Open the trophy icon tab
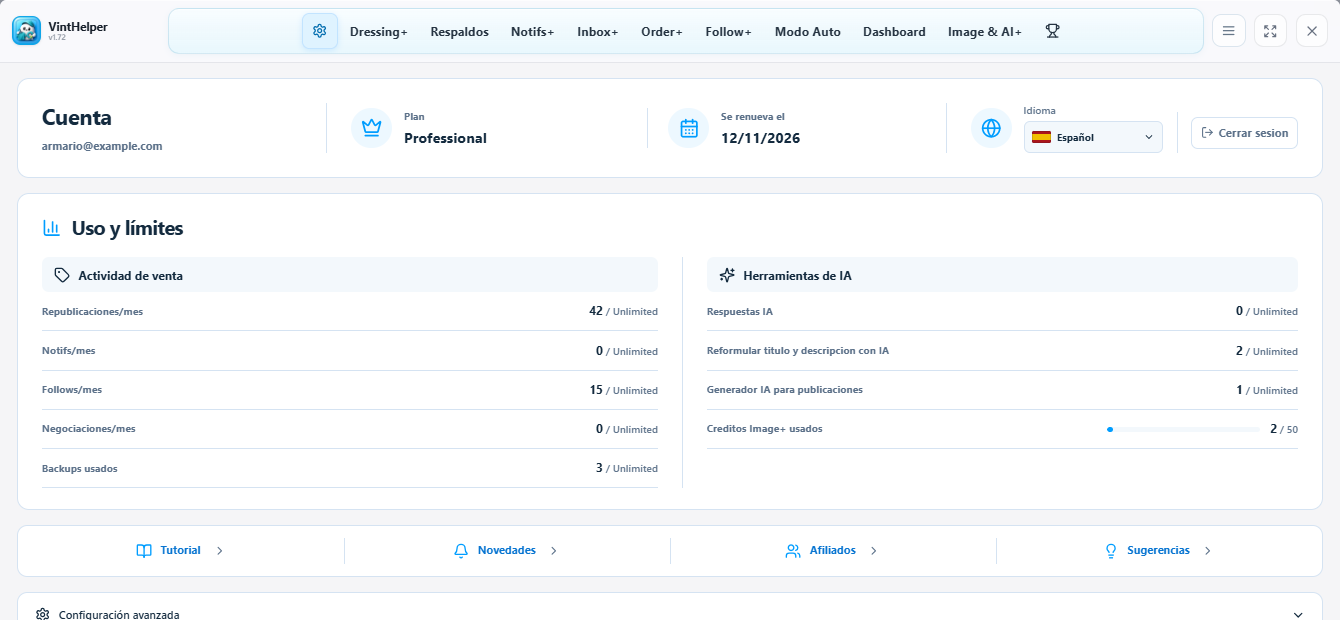1340x620 pixels. click(x=1052, y=31)
